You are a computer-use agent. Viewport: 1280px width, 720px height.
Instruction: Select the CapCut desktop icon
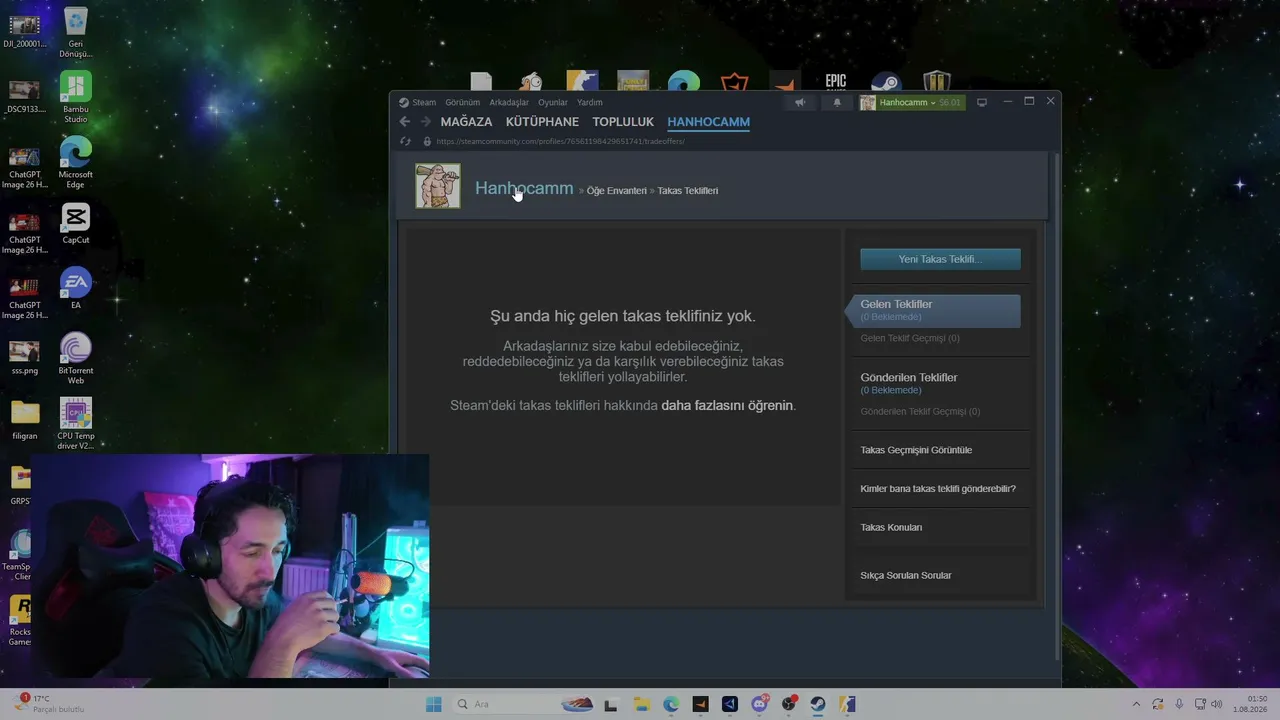(76, 224)
